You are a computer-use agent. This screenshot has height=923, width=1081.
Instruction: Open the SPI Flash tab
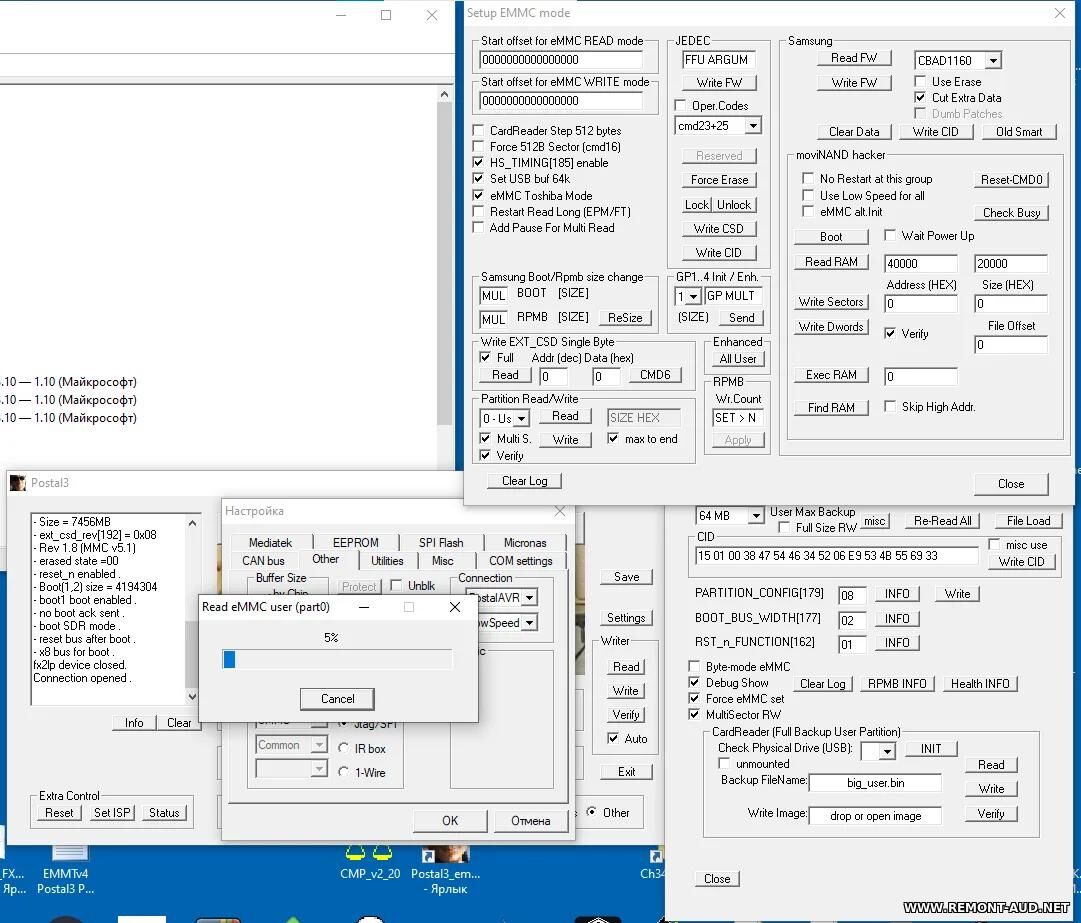coord(441,542)
